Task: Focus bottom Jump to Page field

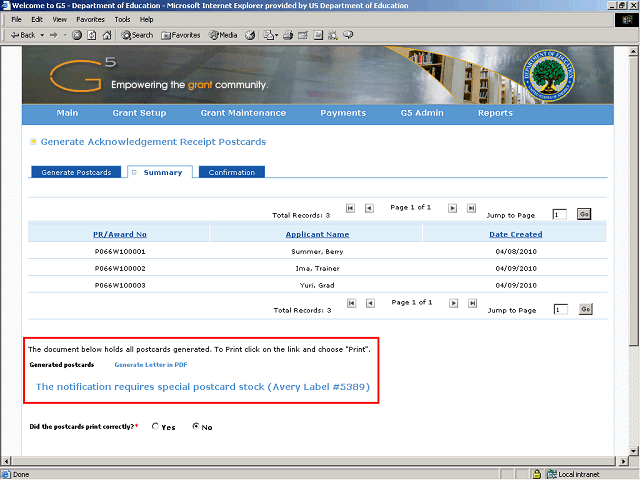Action: (561, 309)
